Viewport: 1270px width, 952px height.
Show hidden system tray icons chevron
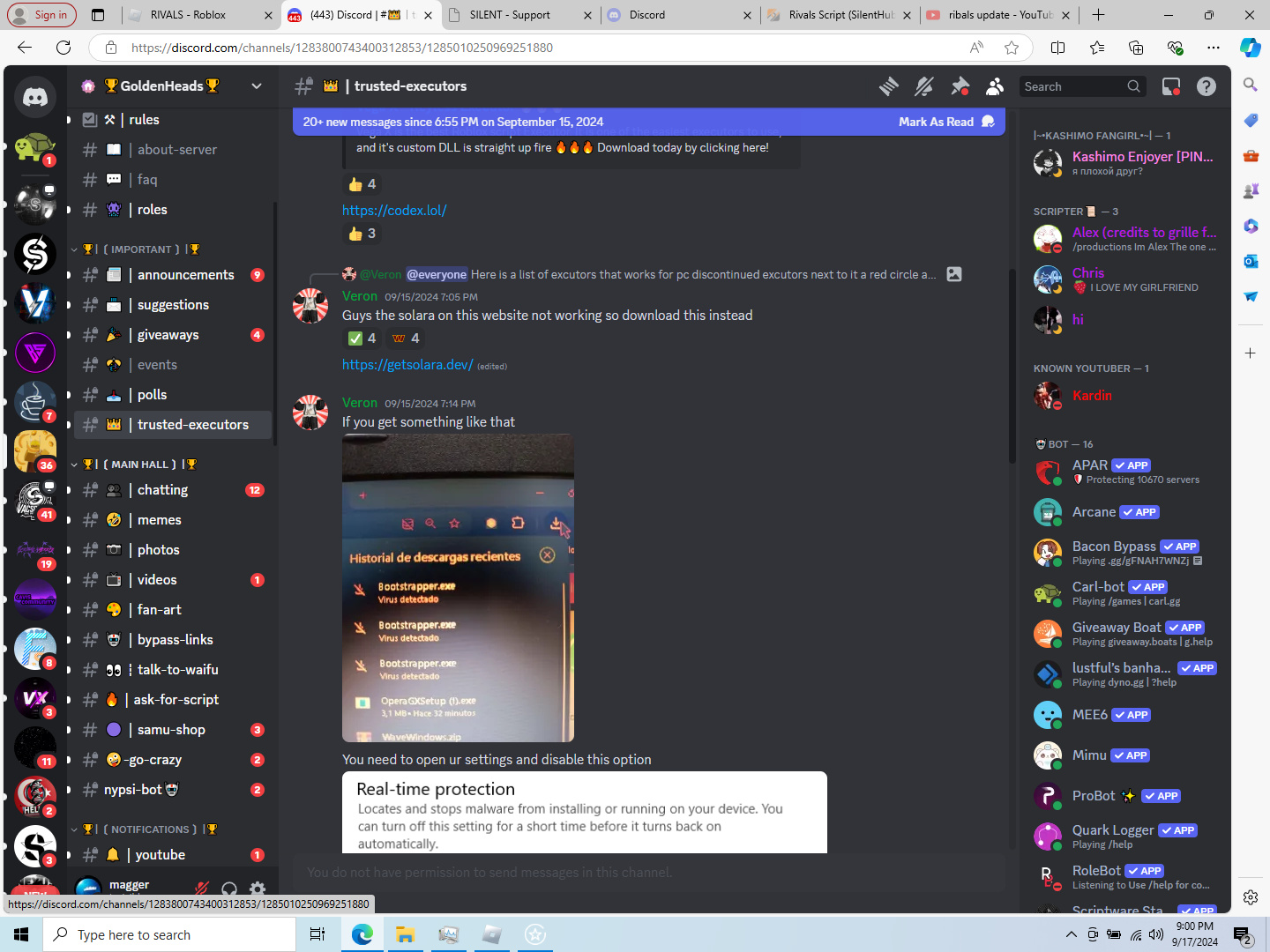pos(1071,934)
